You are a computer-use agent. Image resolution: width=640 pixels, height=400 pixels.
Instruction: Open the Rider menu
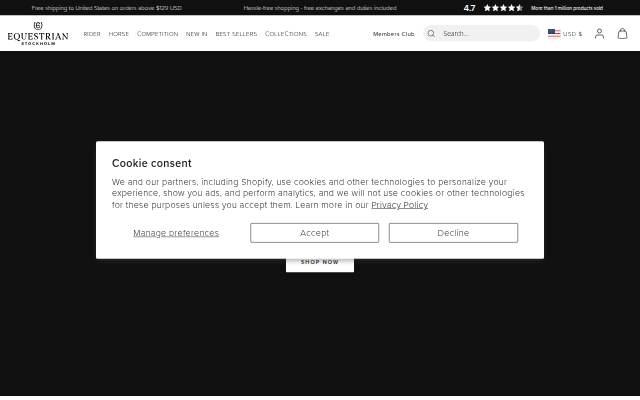click(x=92, y=34)
